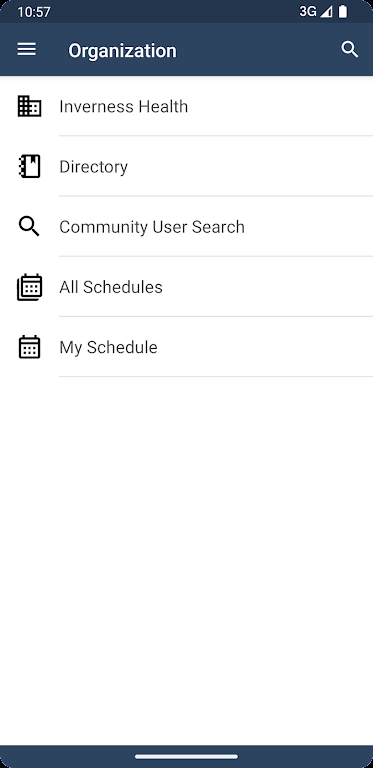The height and width of the screenshot is (768, 373).
Task: Tap the search magnifier in header
Action: [x=350, y=49]
